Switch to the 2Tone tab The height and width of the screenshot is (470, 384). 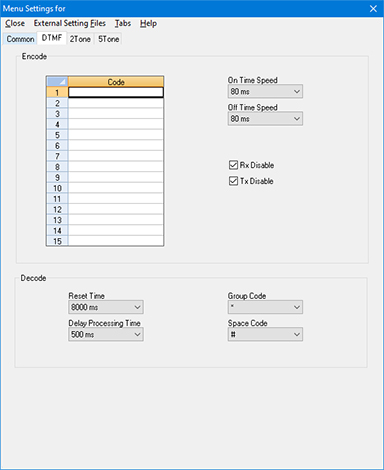[x=80, y=39]
